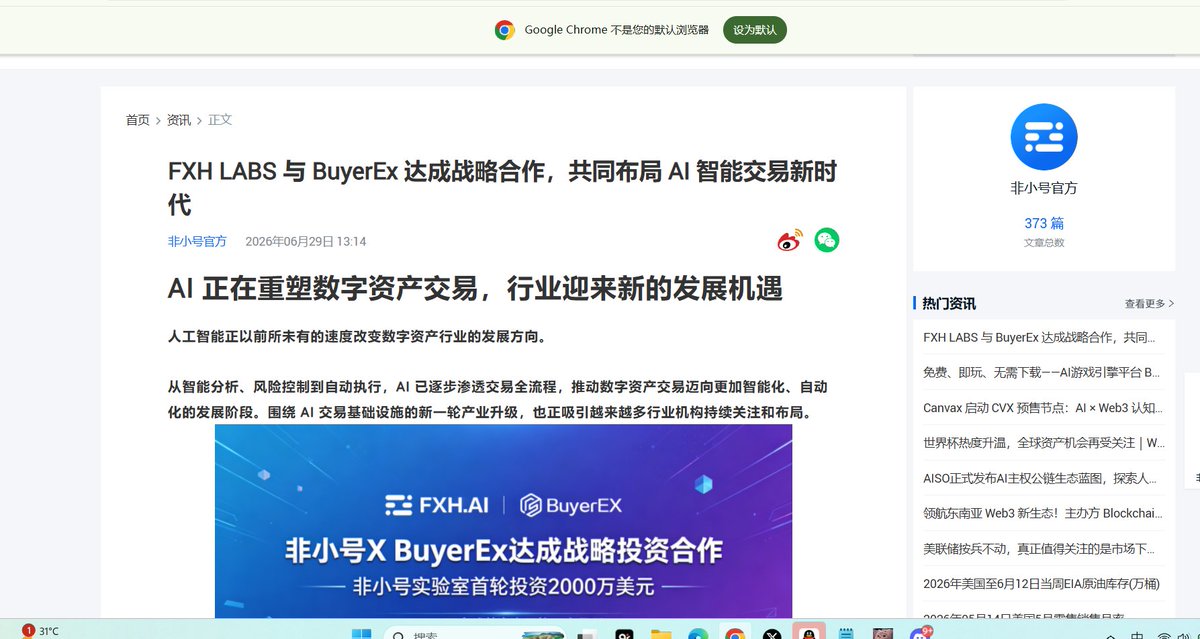Click the FXH.AI BuyerEX banner image
Screen dimensions: 1200x639
[503, 521]
